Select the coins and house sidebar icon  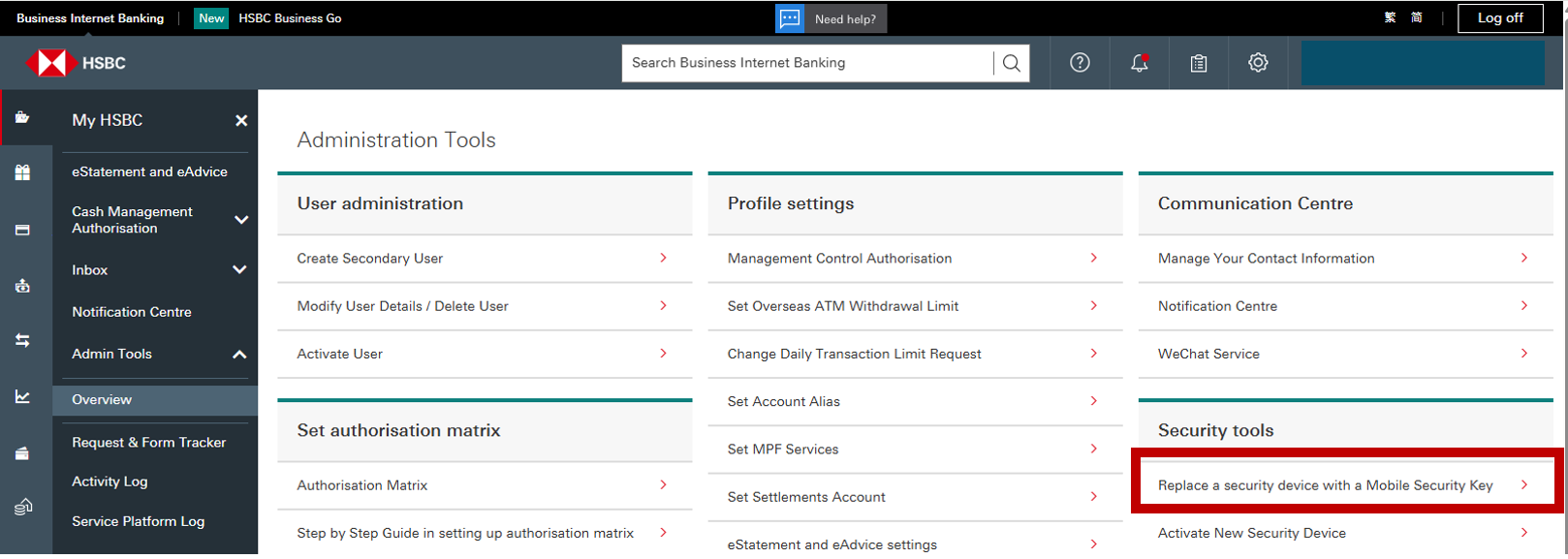[x=22, y=507]
